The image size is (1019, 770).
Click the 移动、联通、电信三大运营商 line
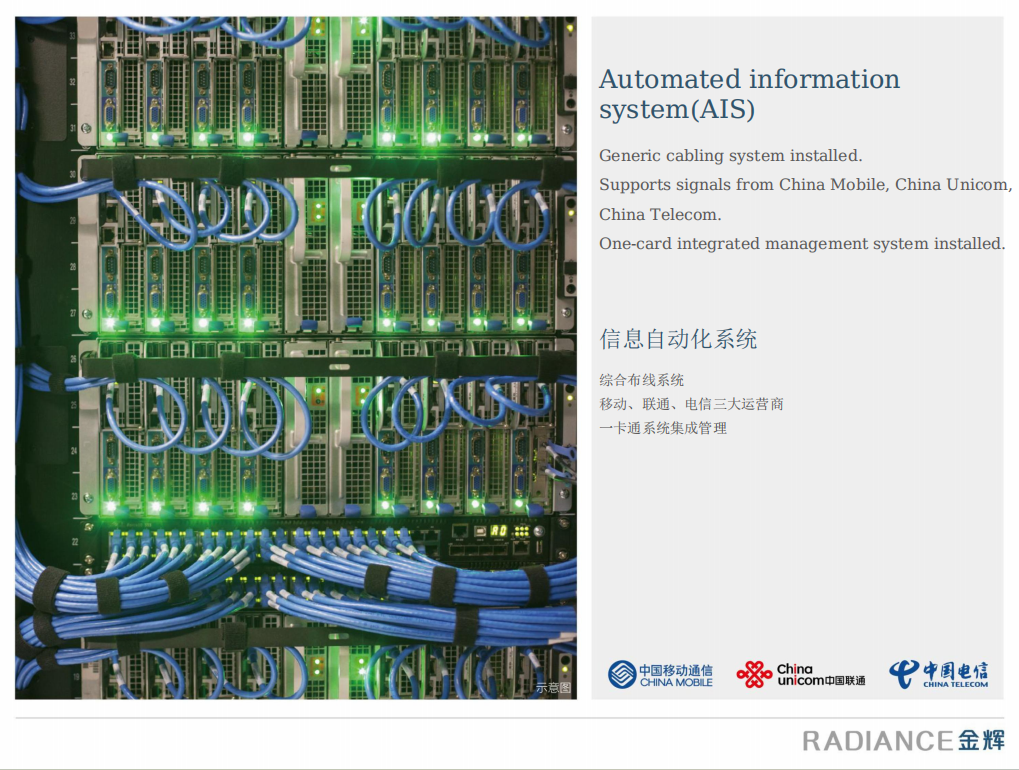click(691, 404)
